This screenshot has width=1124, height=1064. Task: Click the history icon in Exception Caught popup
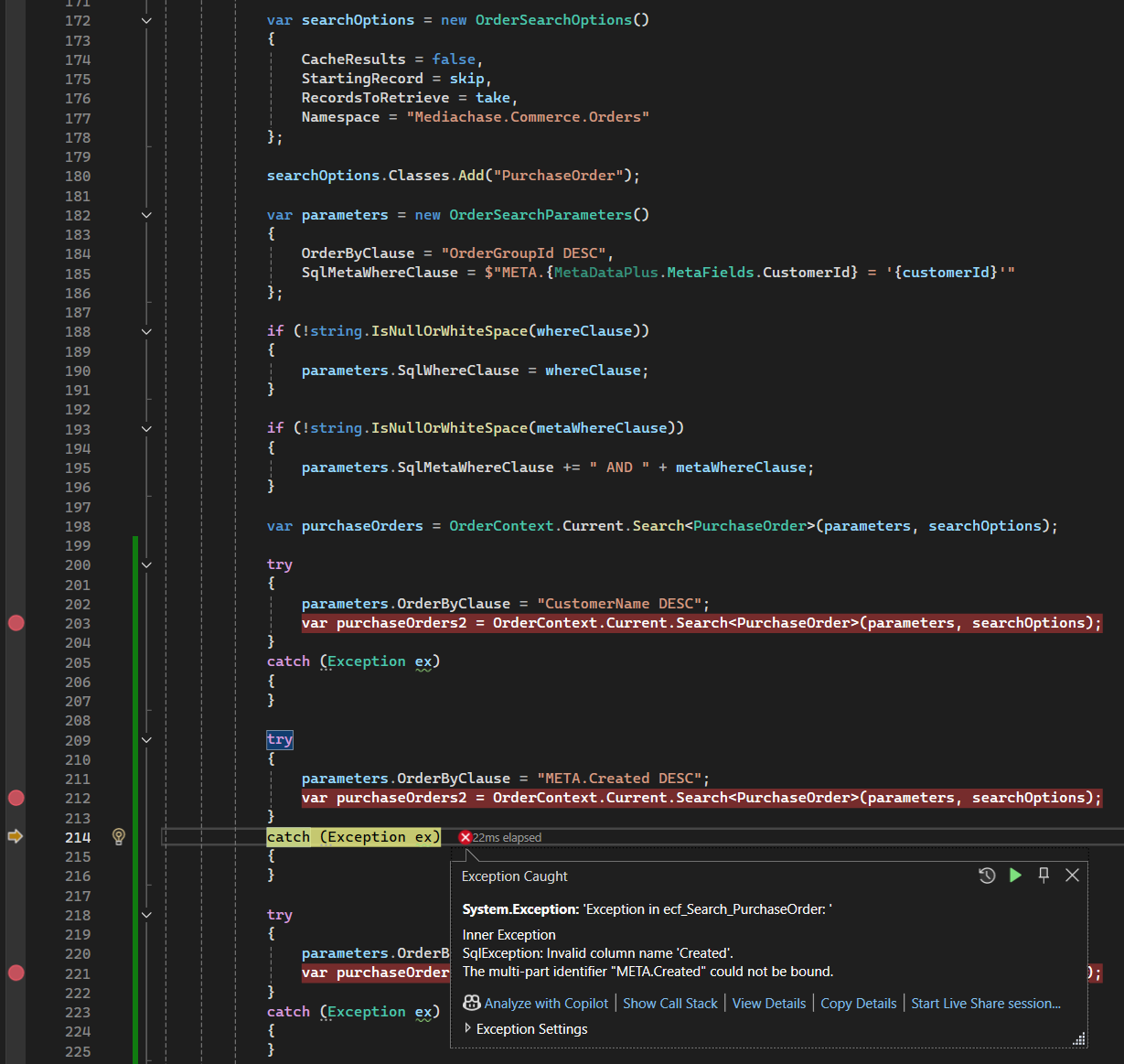tap(987, 876)
